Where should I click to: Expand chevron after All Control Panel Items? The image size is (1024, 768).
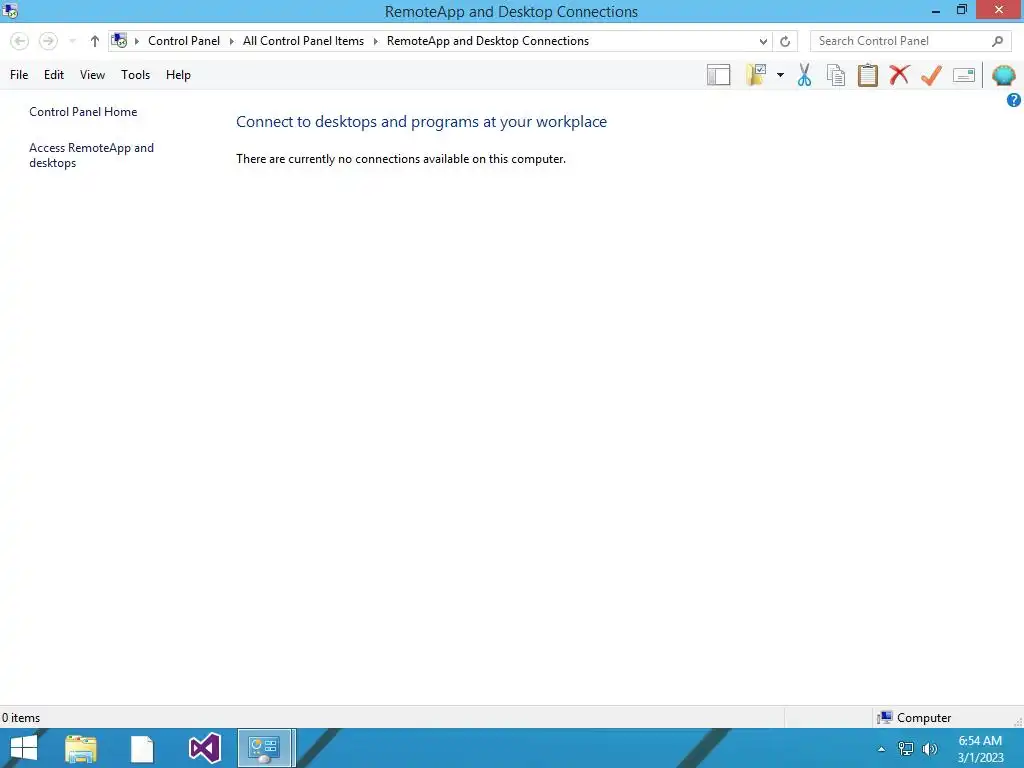click(x=376, y=41)
